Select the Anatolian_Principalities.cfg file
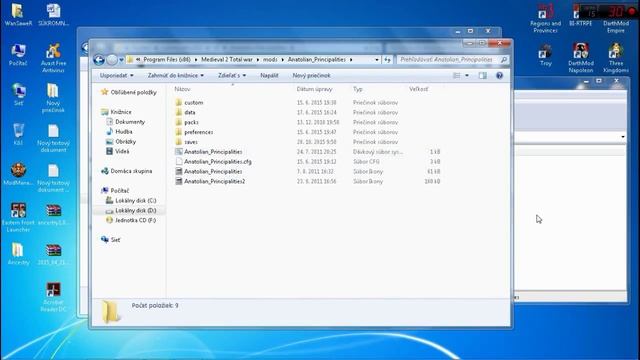This screenshot has width=640, height=360. pyautogui.click(x=218, y=162)
